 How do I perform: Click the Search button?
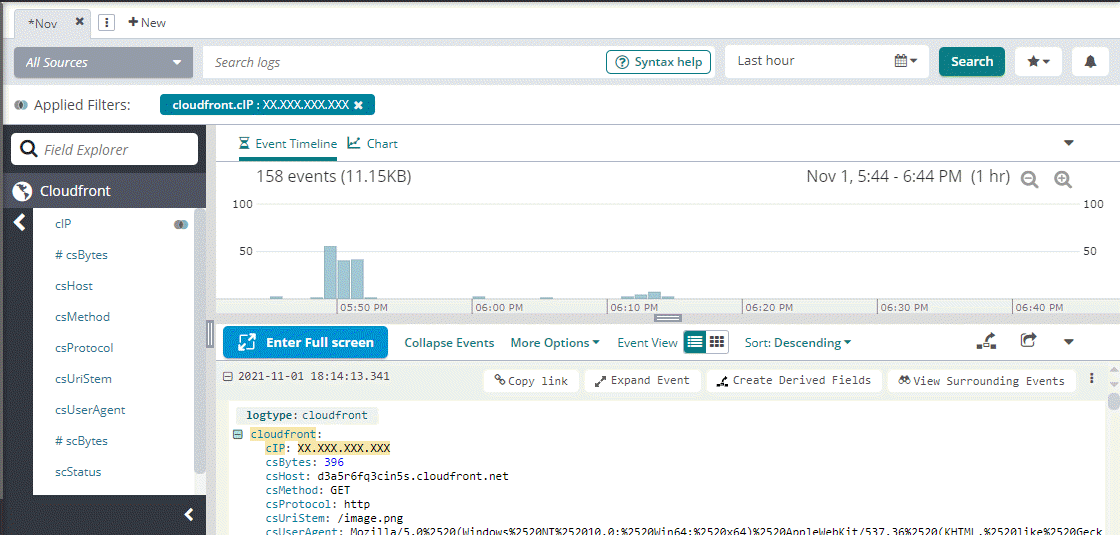[971, 61]
